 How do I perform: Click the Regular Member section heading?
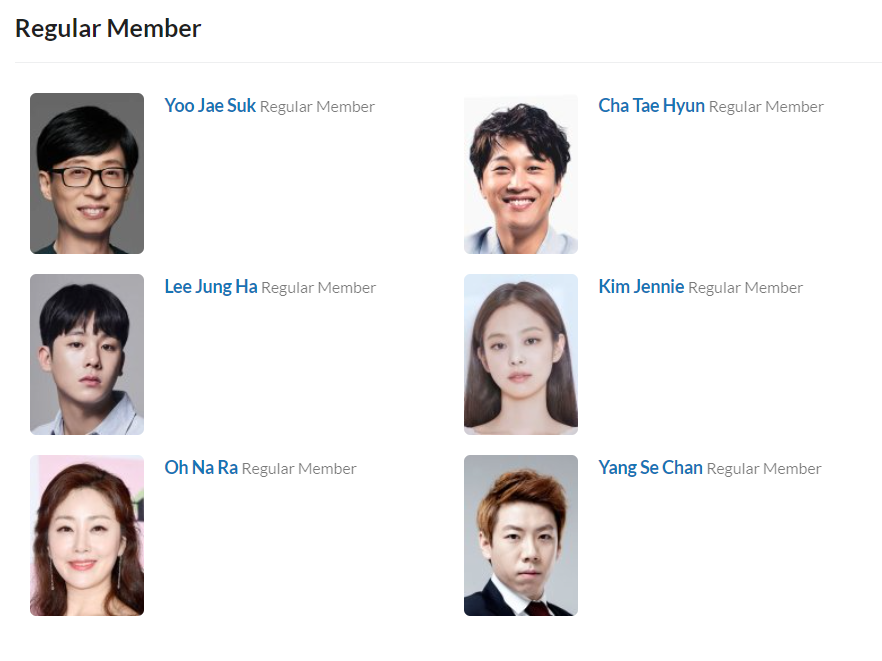(108, 28)
